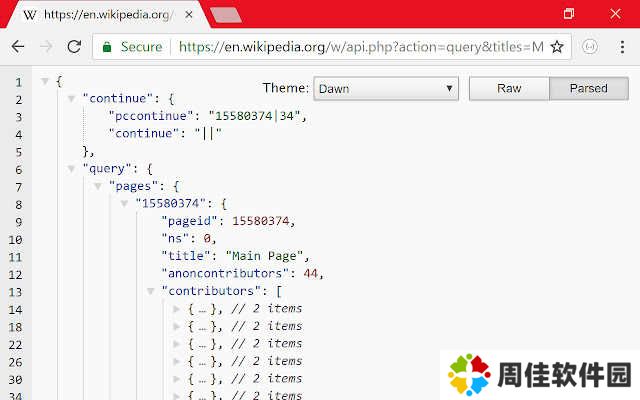Select the en.wikipedia.org browser tab
640x400 pixels.
[100, 15]
